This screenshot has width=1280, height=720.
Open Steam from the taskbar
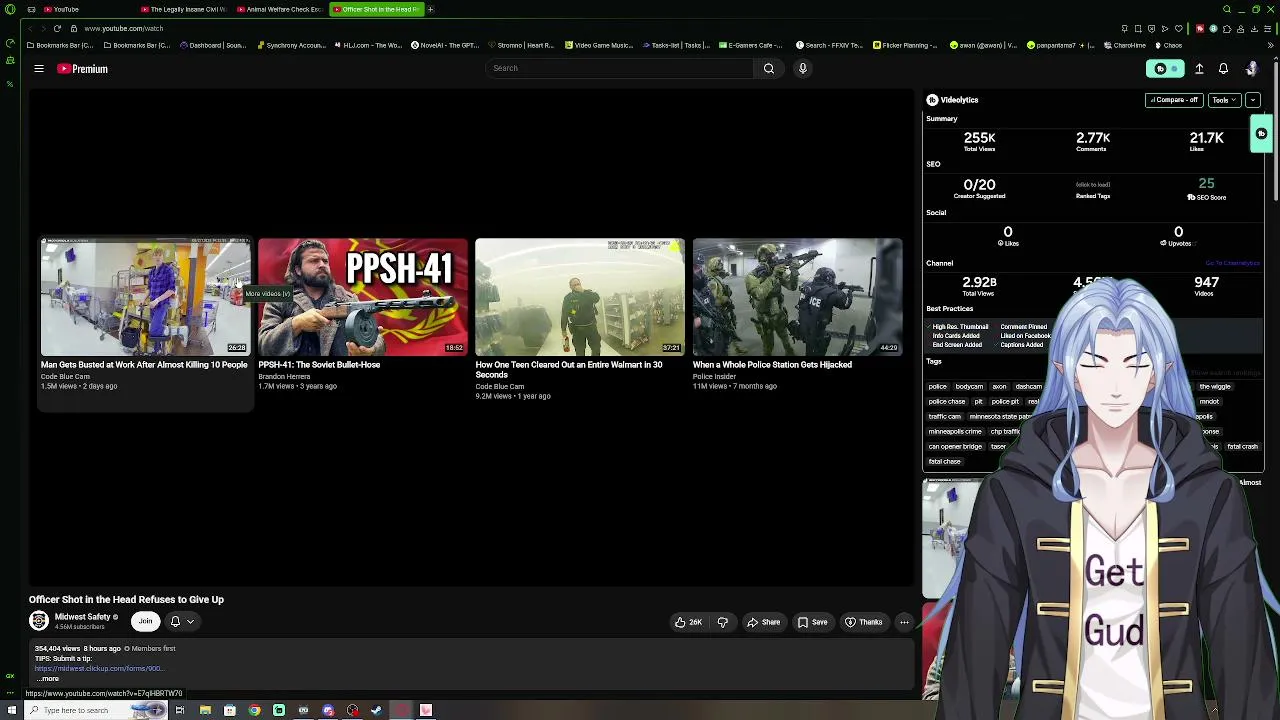(377, 710)
